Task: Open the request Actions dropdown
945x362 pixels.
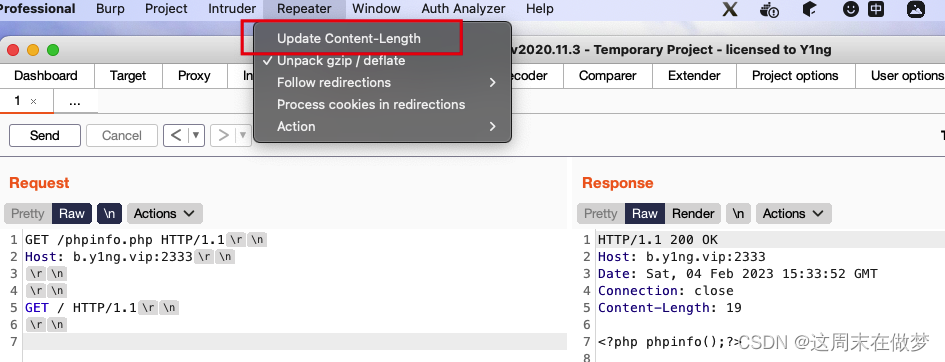Action: coord(165,213)
